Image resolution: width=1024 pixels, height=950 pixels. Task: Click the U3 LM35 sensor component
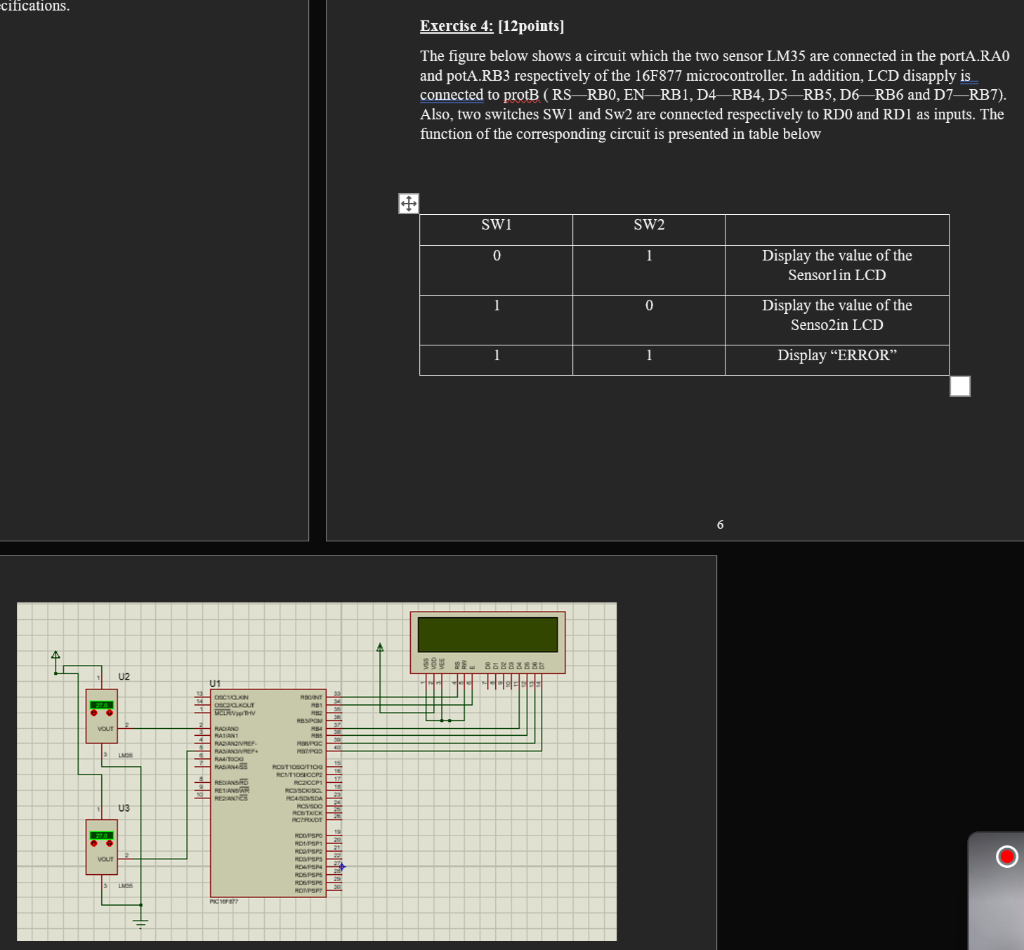(x=101, y=847)
